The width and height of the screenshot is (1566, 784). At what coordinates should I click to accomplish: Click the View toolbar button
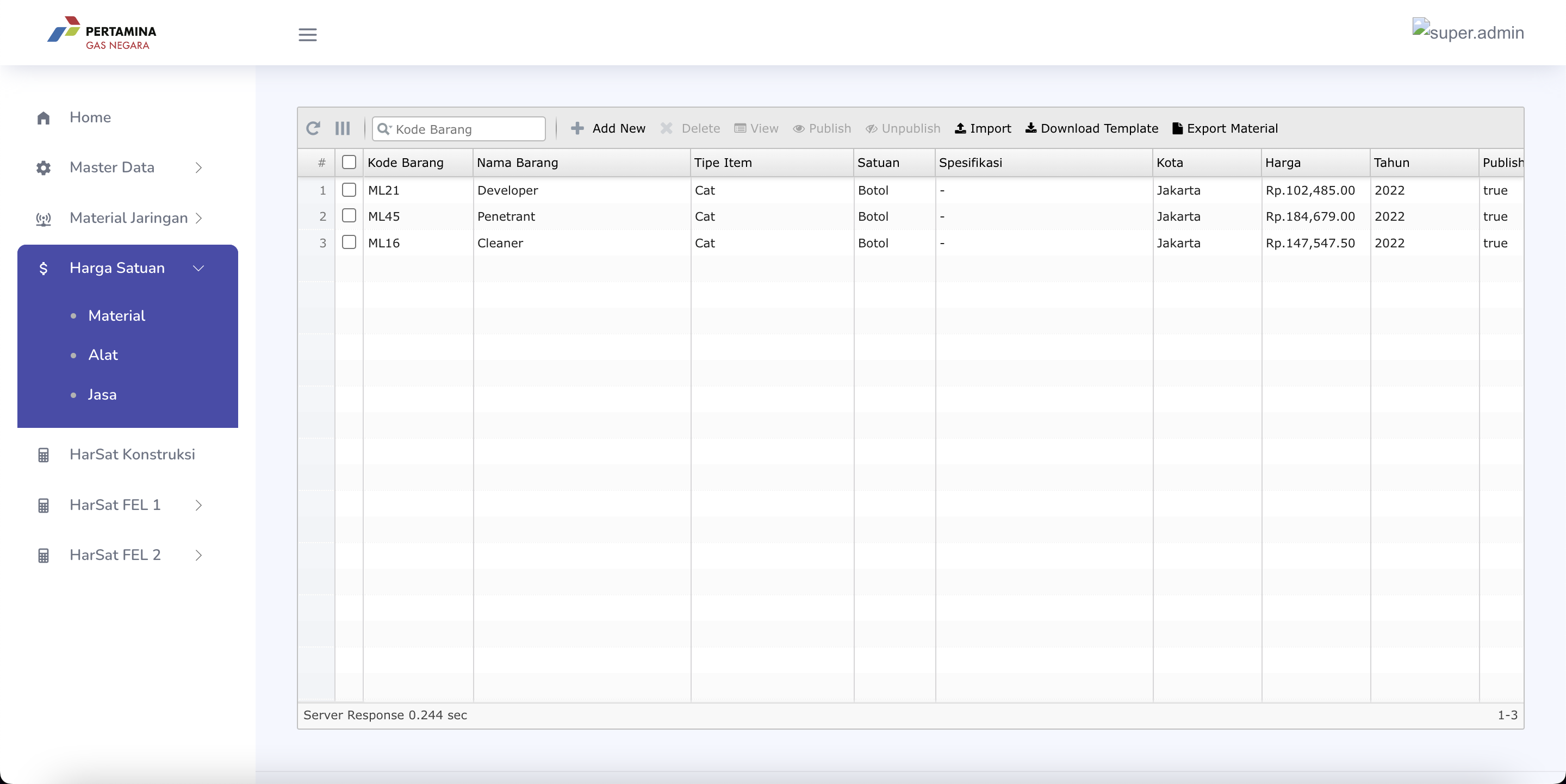pos(756,128)
